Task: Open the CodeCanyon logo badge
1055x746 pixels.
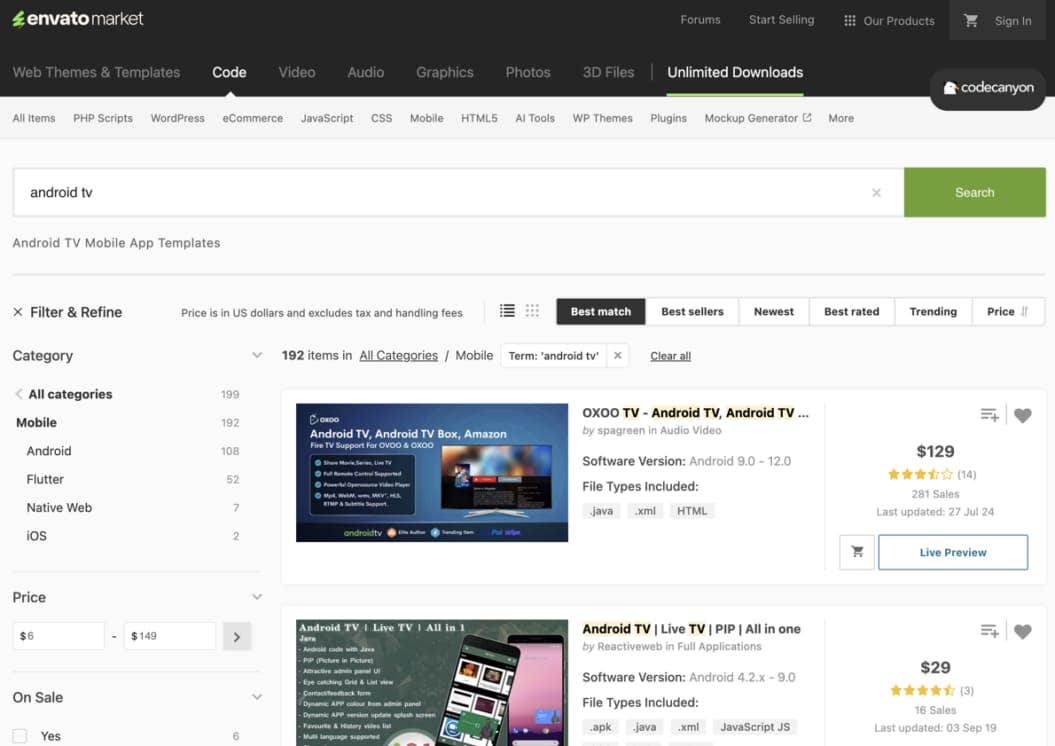Action: [x=988, y=87]
